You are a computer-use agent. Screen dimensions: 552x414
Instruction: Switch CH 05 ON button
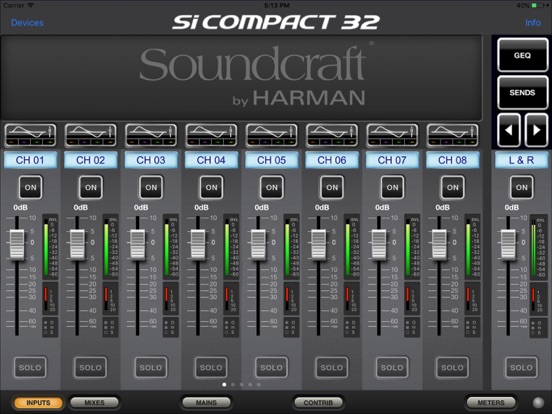click(271, 187)
